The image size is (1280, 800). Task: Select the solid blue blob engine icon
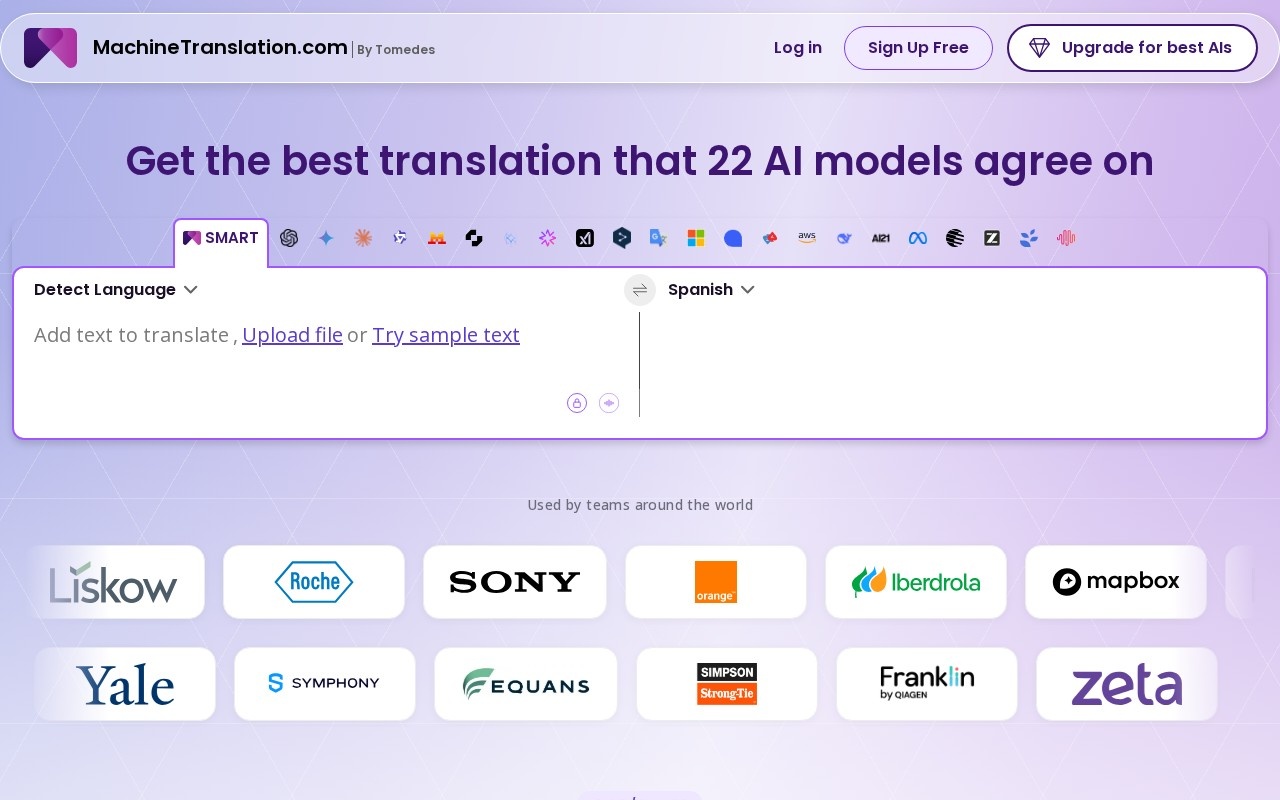click(733, 238)
